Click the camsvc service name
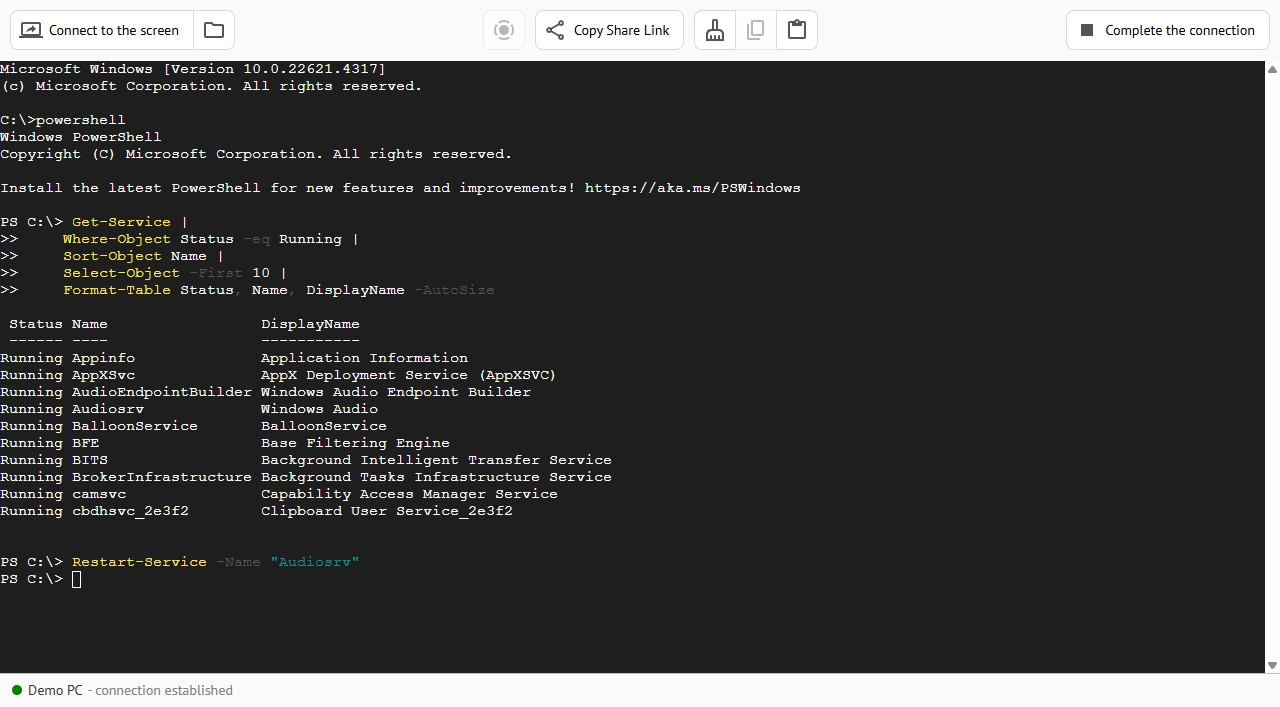The height and width of the screenshot is (707, 1280). click(99, 494)
